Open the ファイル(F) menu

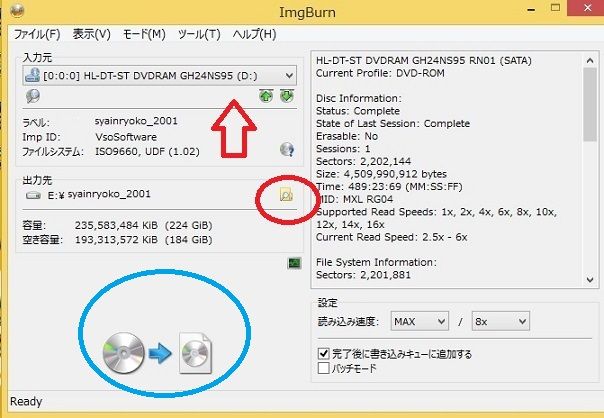click(x=37, y=34)
